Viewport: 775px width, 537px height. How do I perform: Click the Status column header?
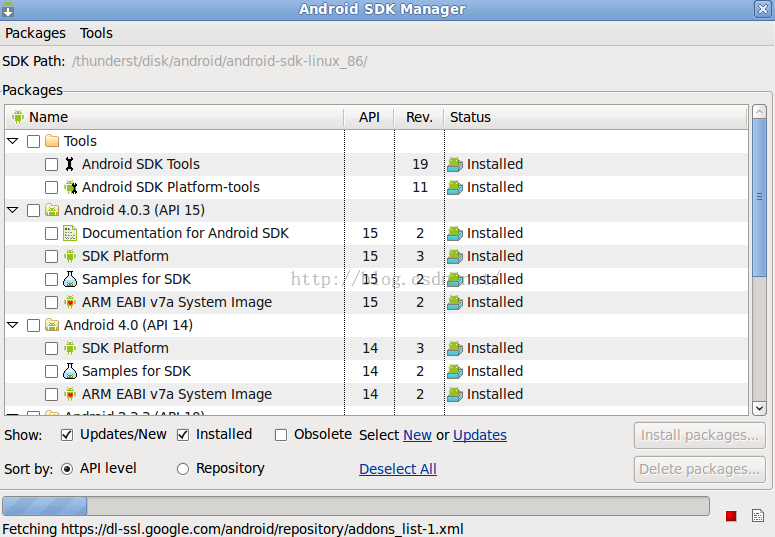pos(596,117)
